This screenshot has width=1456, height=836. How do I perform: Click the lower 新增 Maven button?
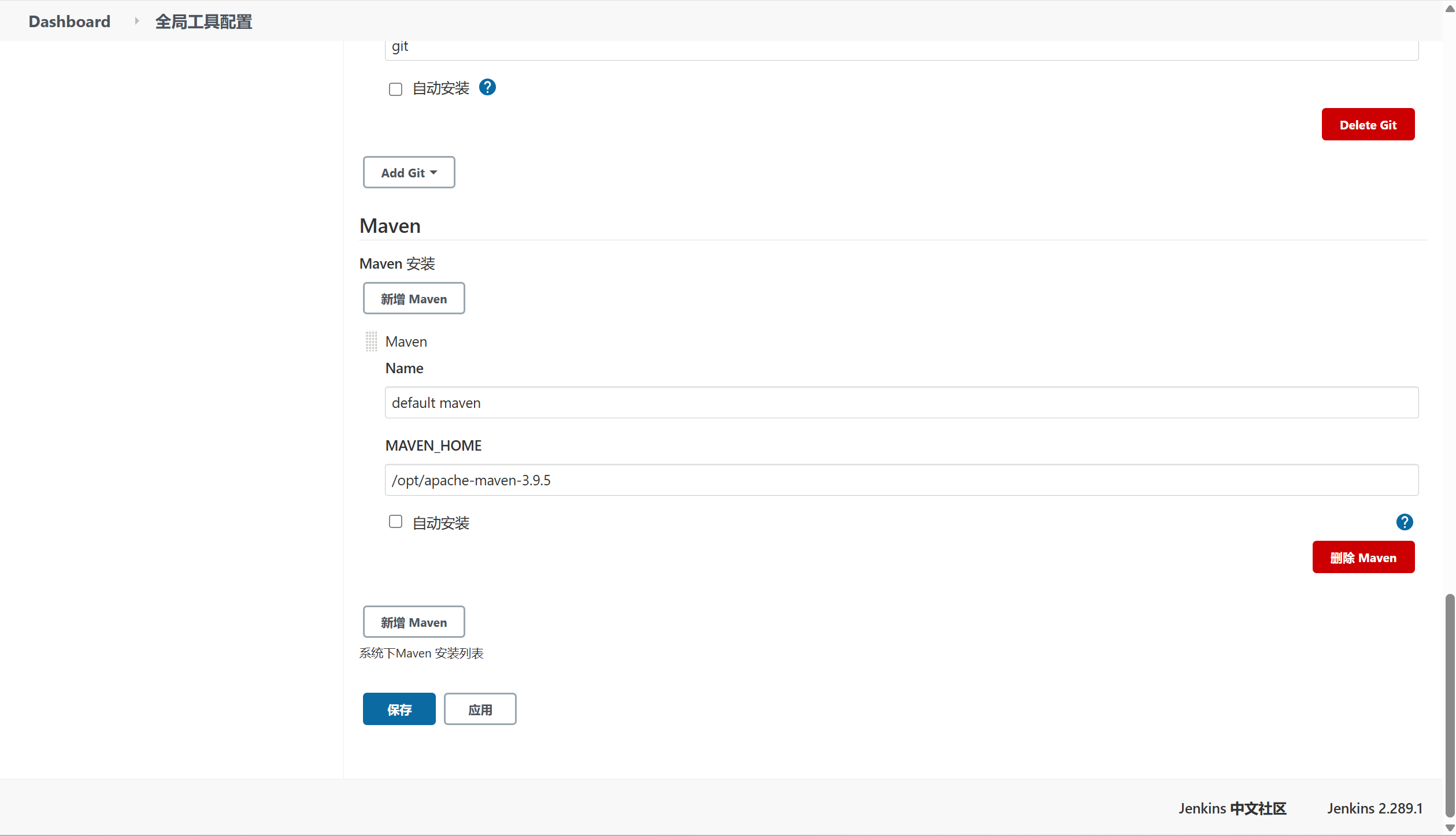tap(413, 622)
